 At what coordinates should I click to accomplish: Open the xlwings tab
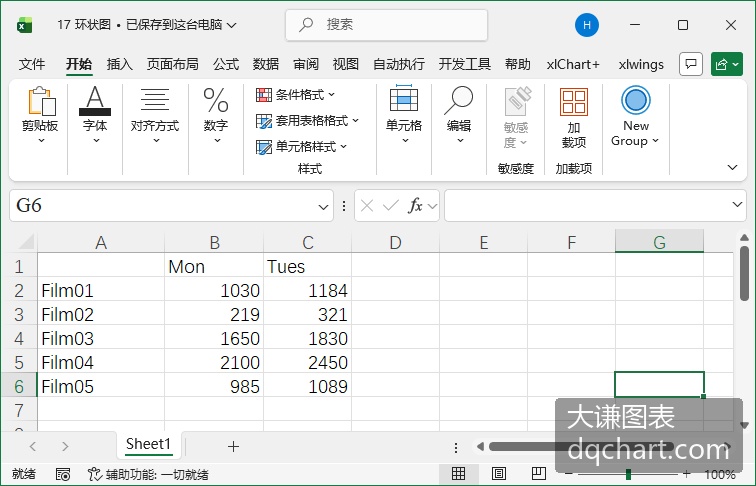641,64
